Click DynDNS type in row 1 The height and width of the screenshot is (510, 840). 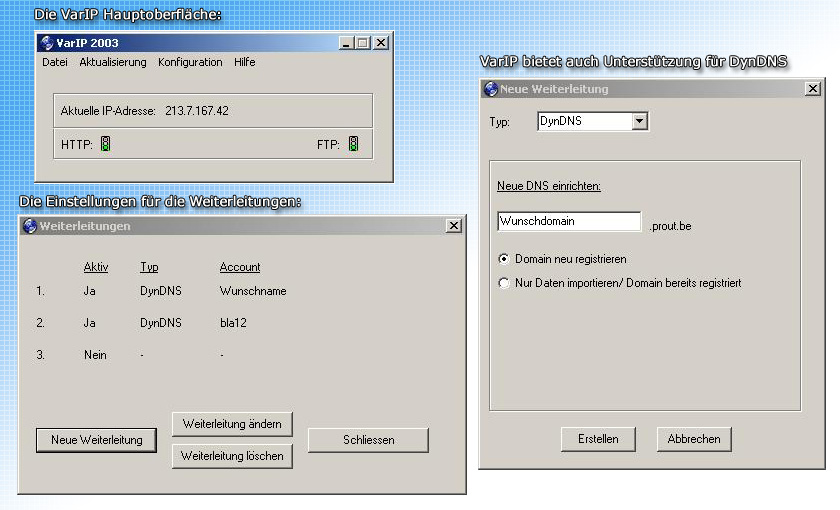click(x=161, y=291)
